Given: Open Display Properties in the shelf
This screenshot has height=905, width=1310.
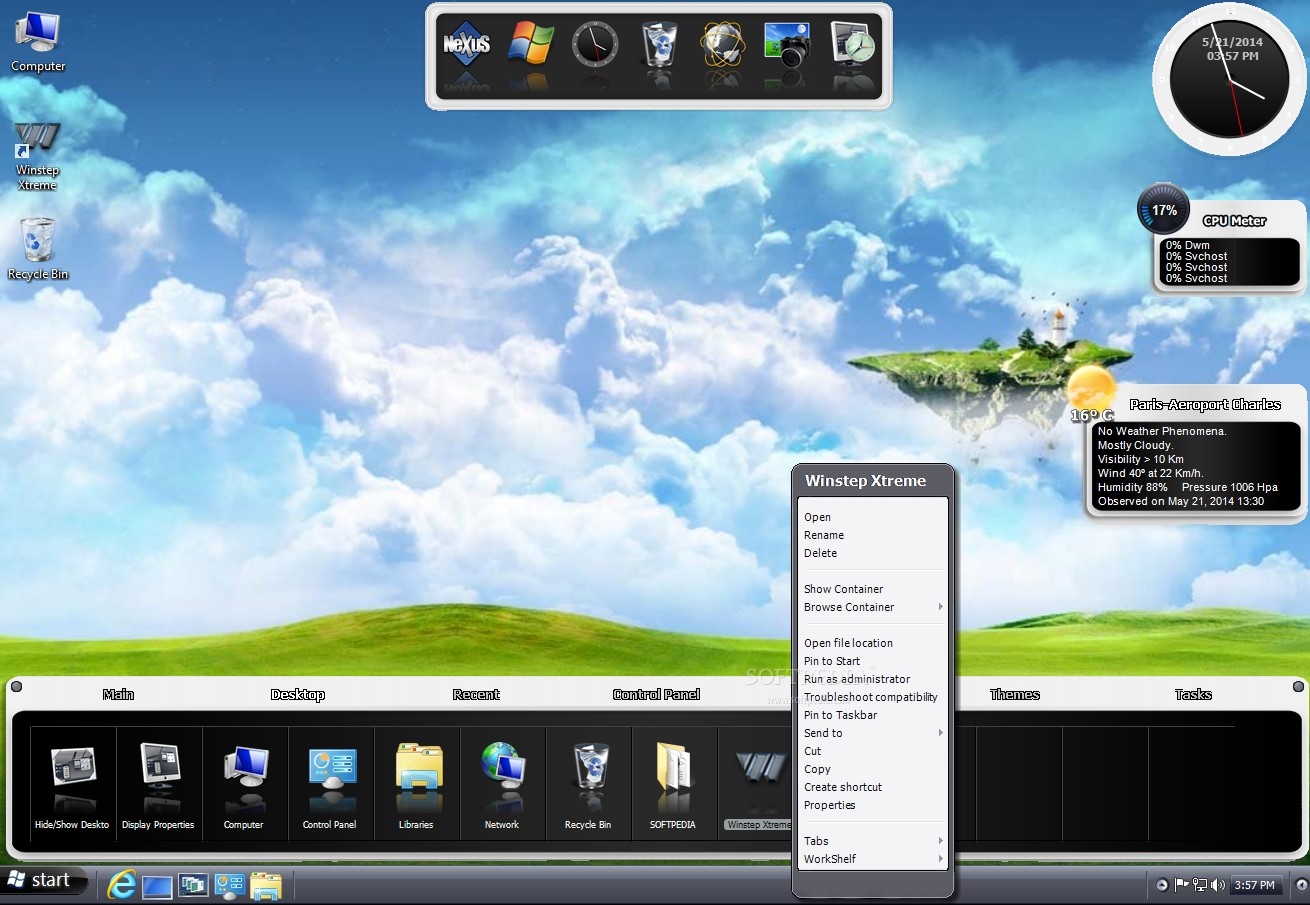Looking at the screenshot, I should click(x=158, y=787).
